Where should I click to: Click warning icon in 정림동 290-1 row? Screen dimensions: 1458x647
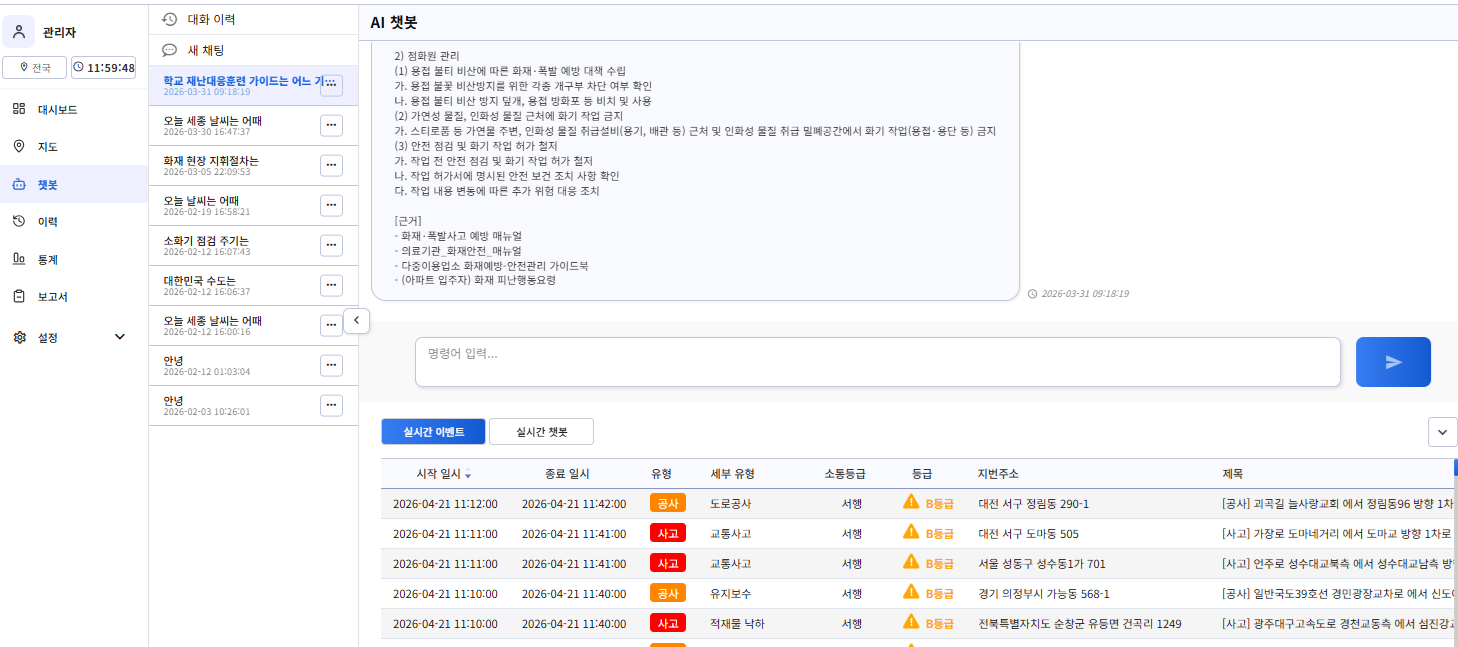(x=911, y=502)
